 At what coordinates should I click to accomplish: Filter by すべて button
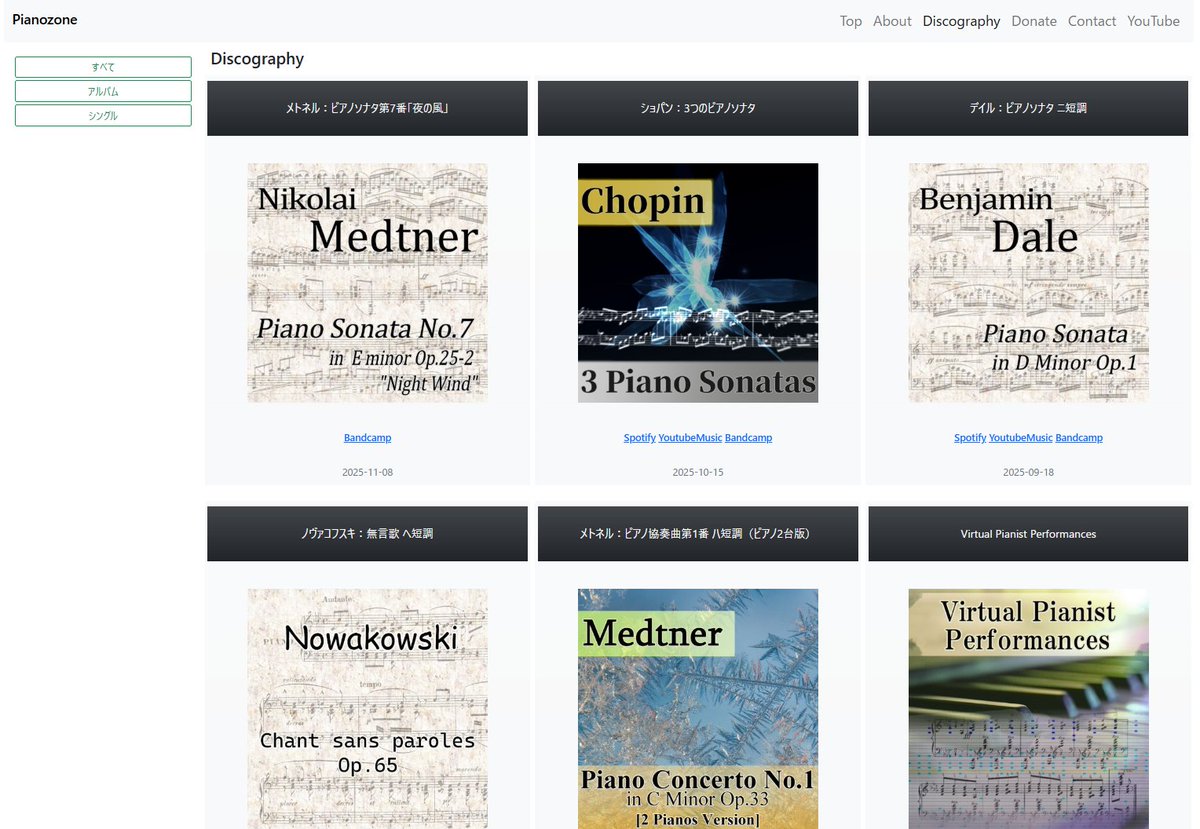103,67
